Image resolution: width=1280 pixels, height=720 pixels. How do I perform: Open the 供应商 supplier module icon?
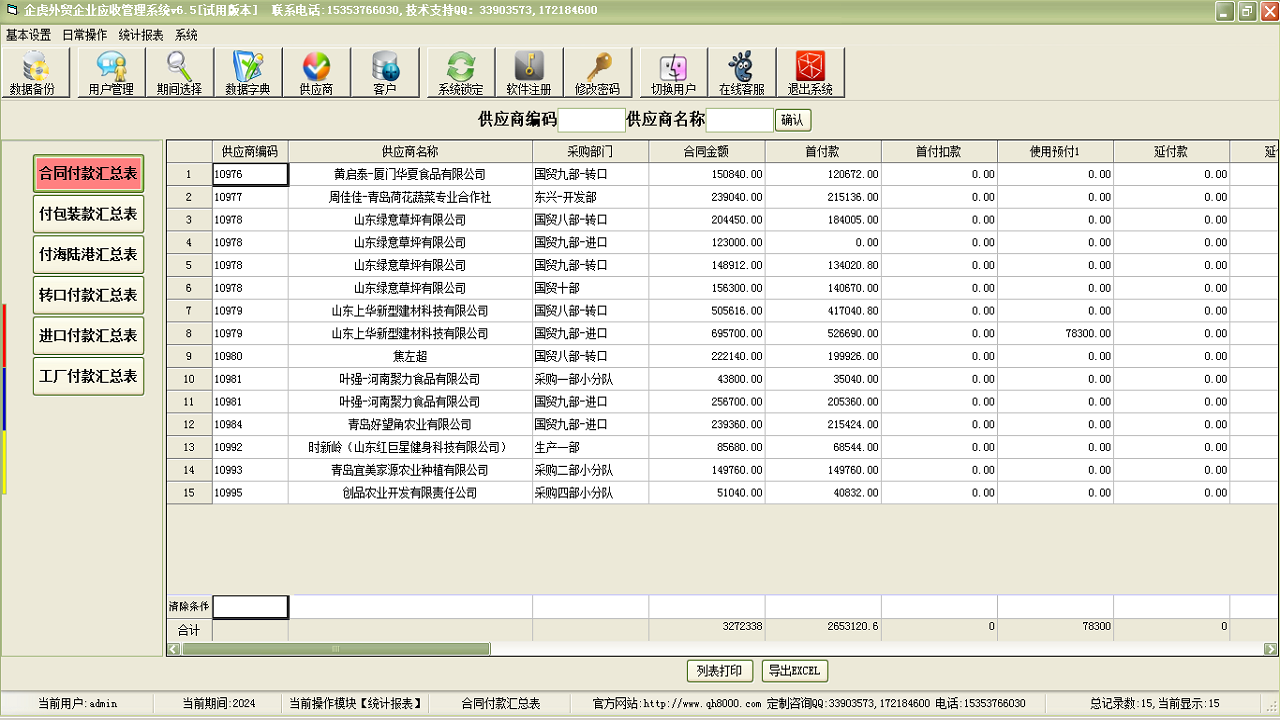(x=317, y=72)
